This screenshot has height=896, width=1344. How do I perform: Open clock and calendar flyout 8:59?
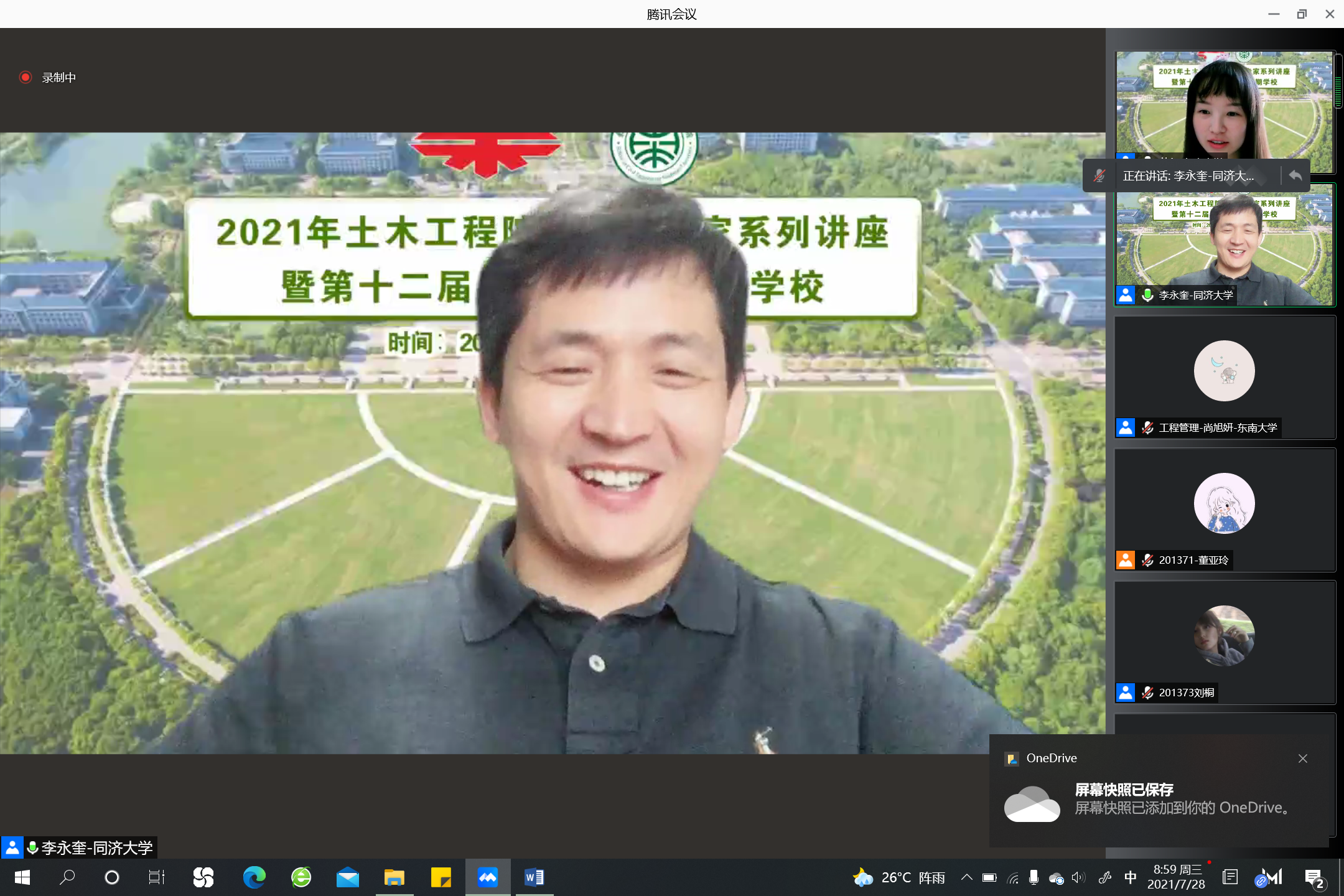click(x=1177, y=877)
